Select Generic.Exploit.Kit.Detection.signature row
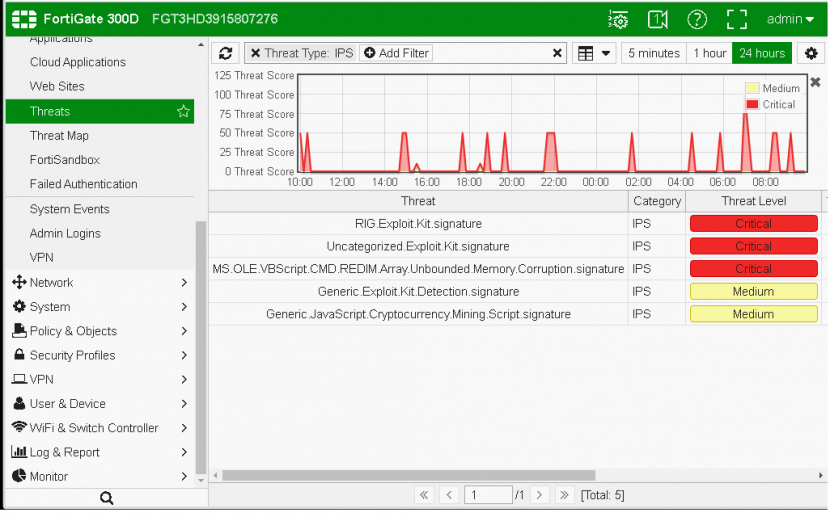Viewport: 830px width, 517px height. click(418, 292)
